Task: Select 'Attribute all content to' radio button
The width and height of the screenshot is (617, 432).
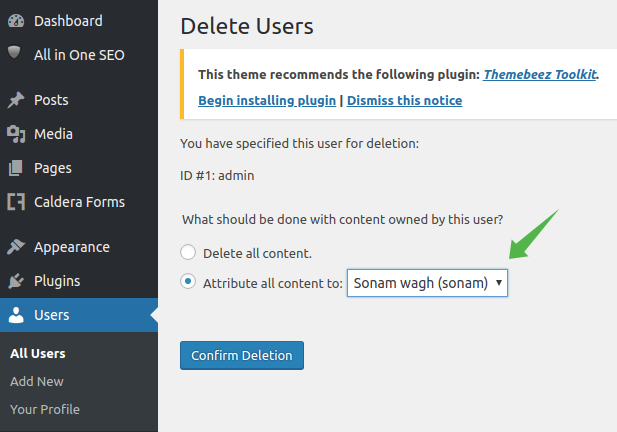Action: [188, 282]
